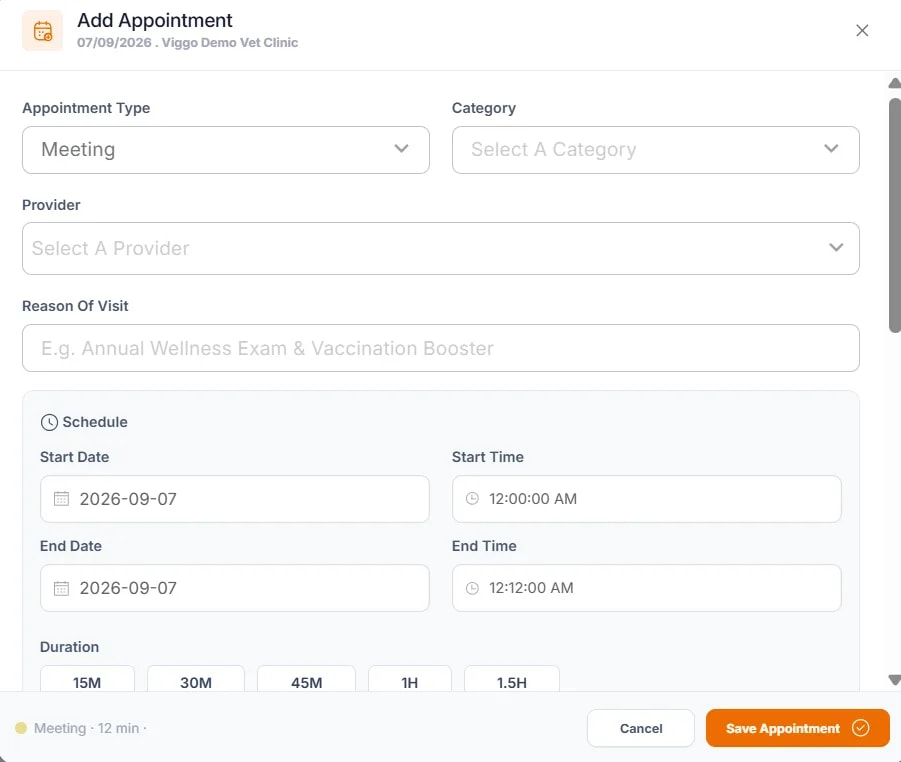Click the 'End Time' label
901x762 pixels.
pyautogui.click(x=484, y=546)
